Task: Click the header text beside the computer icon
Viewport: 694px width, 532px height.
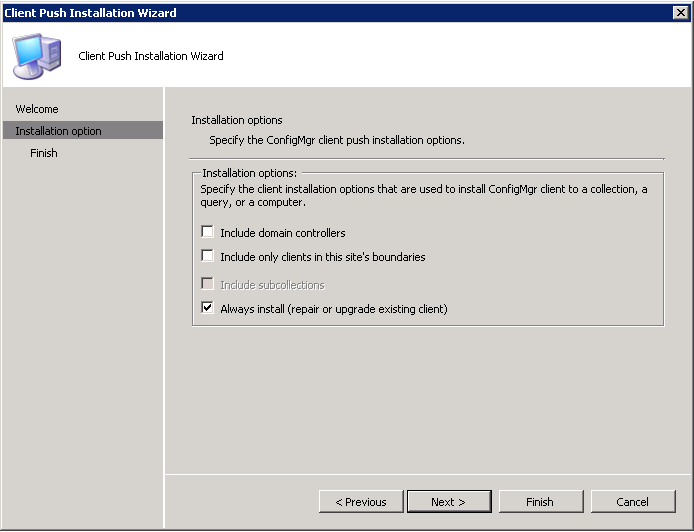Action: (151, 56)
